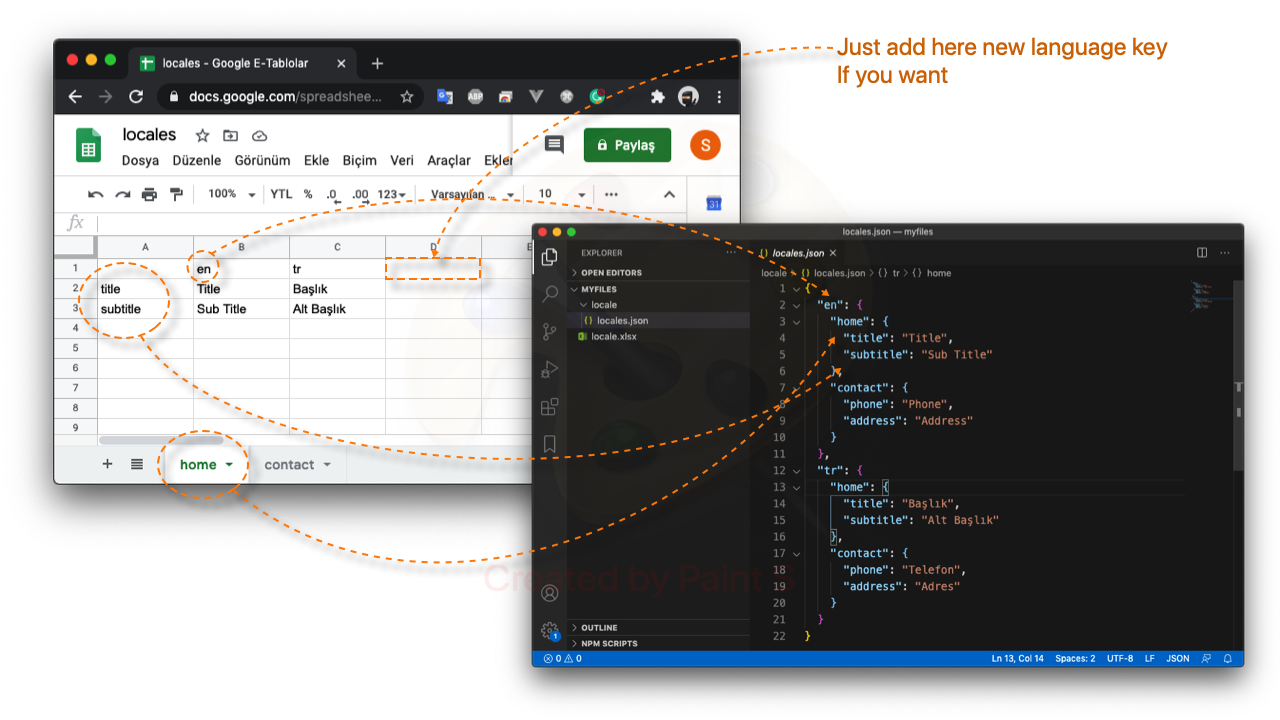Open Explorer panel more actions ellipsis

click(x=731, y=253)
